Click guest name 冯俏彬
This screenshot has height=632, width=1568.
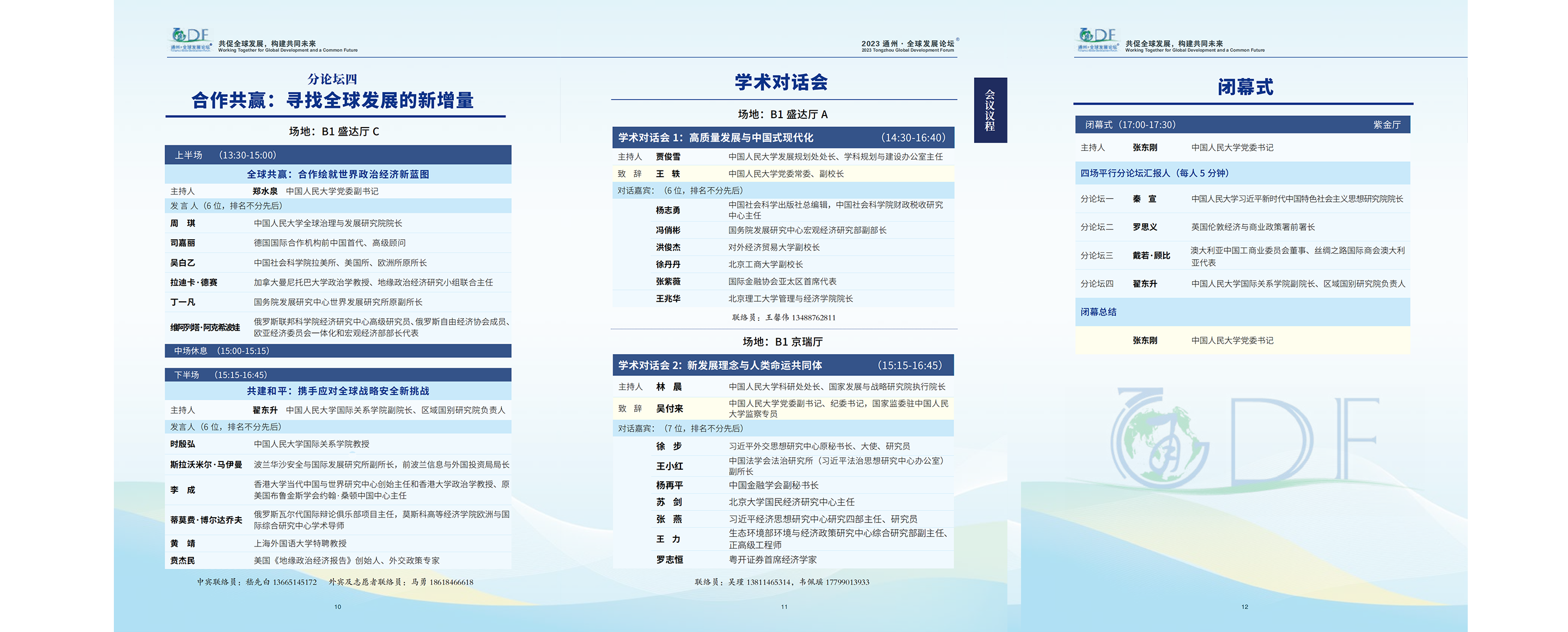668,230
